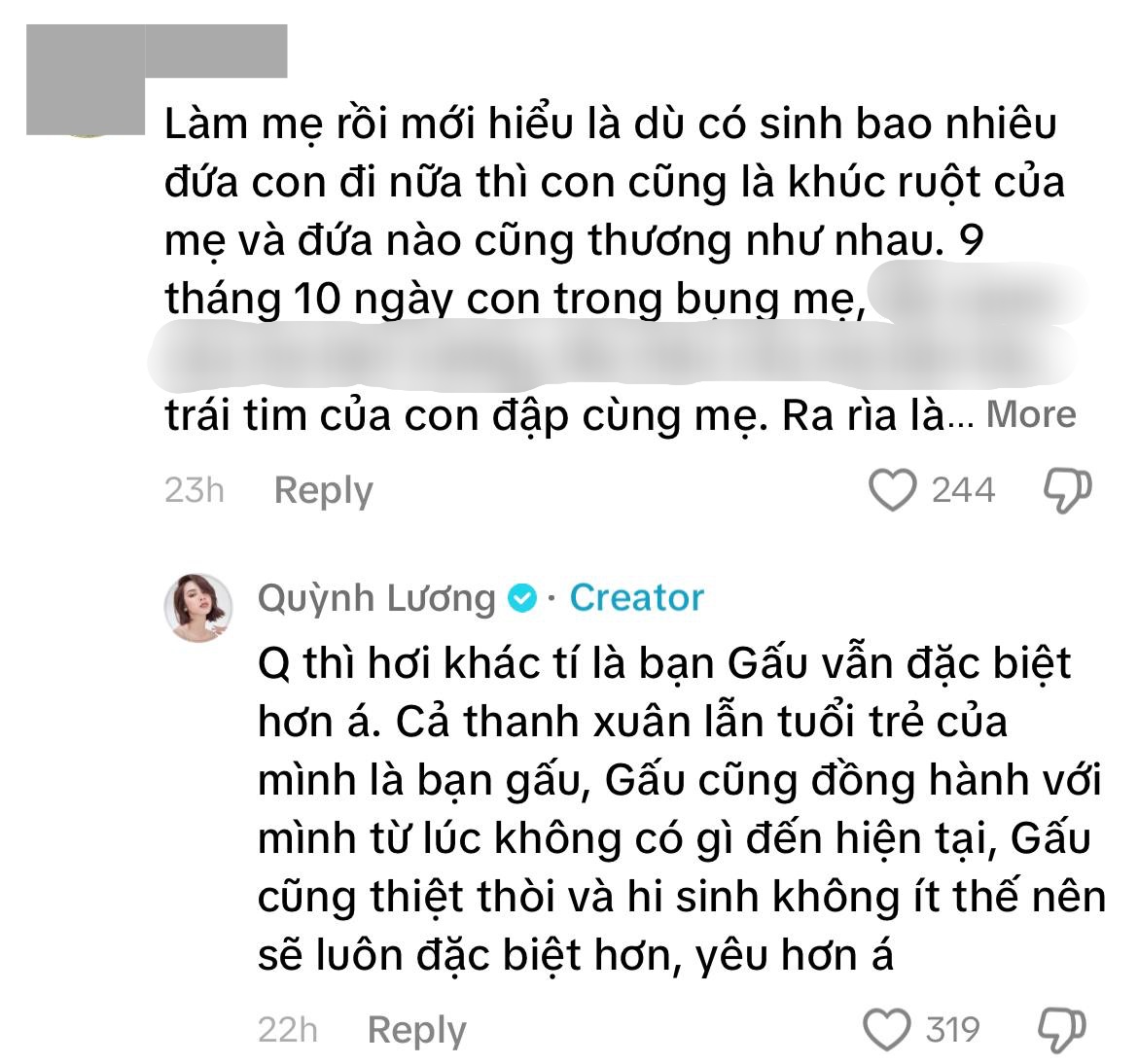Like Quỳnh Lương's reply with the heart icon
This screenshot has width=1138, height=1064.
coord(887,1029)
